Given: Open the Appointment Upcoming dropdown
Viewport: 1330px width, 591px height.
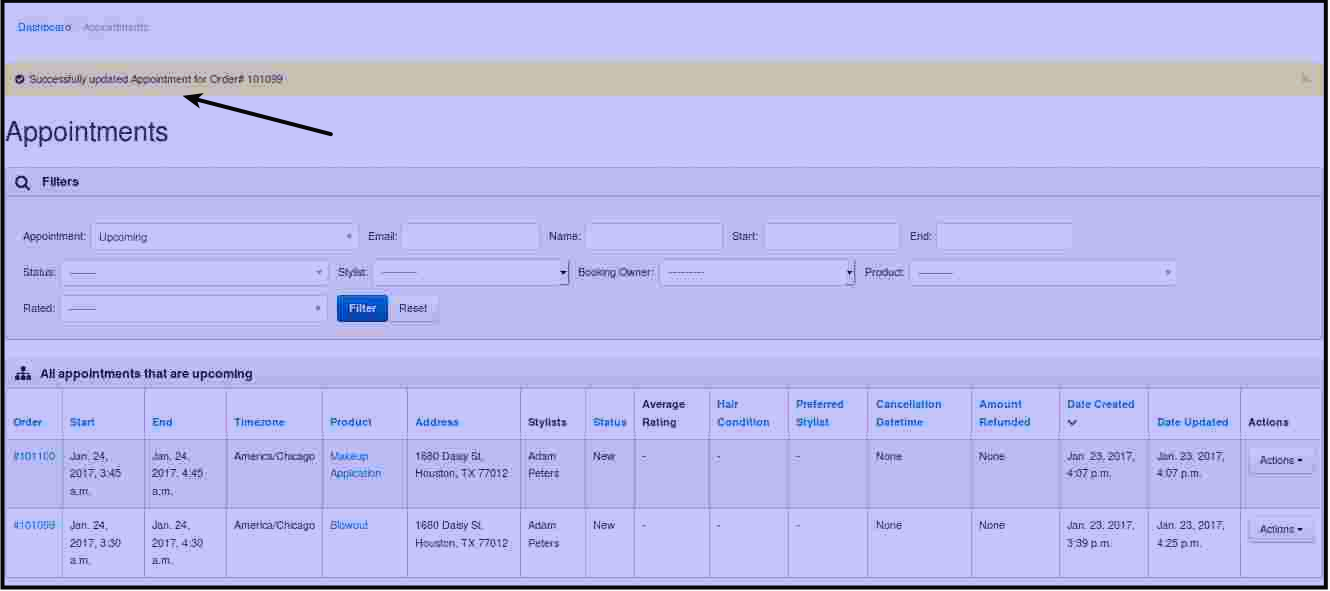Looking at the screenshot, I should pyautogui.click(x=225, y=237).
